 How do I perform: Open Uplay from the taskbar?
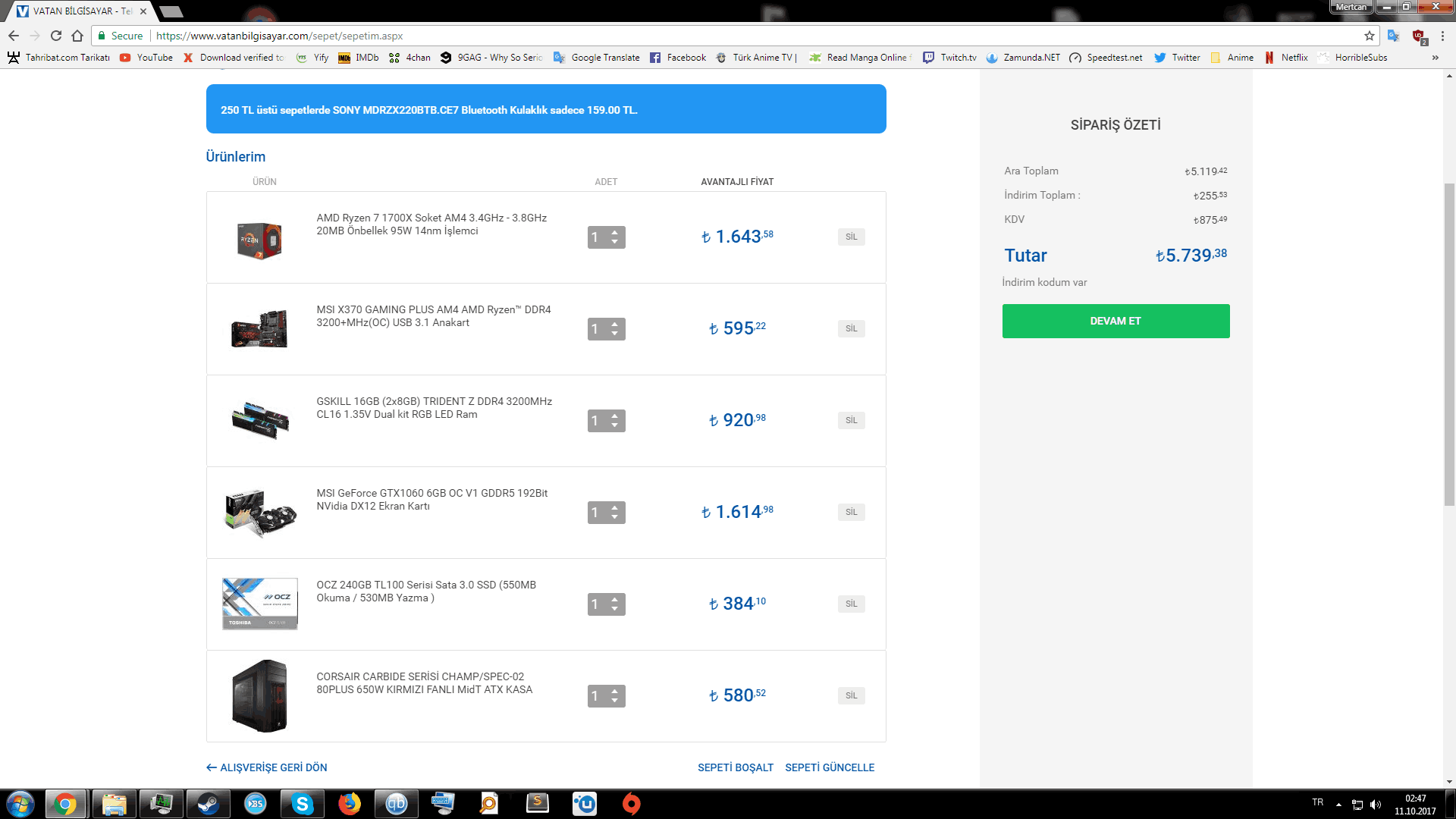[584, 804]
